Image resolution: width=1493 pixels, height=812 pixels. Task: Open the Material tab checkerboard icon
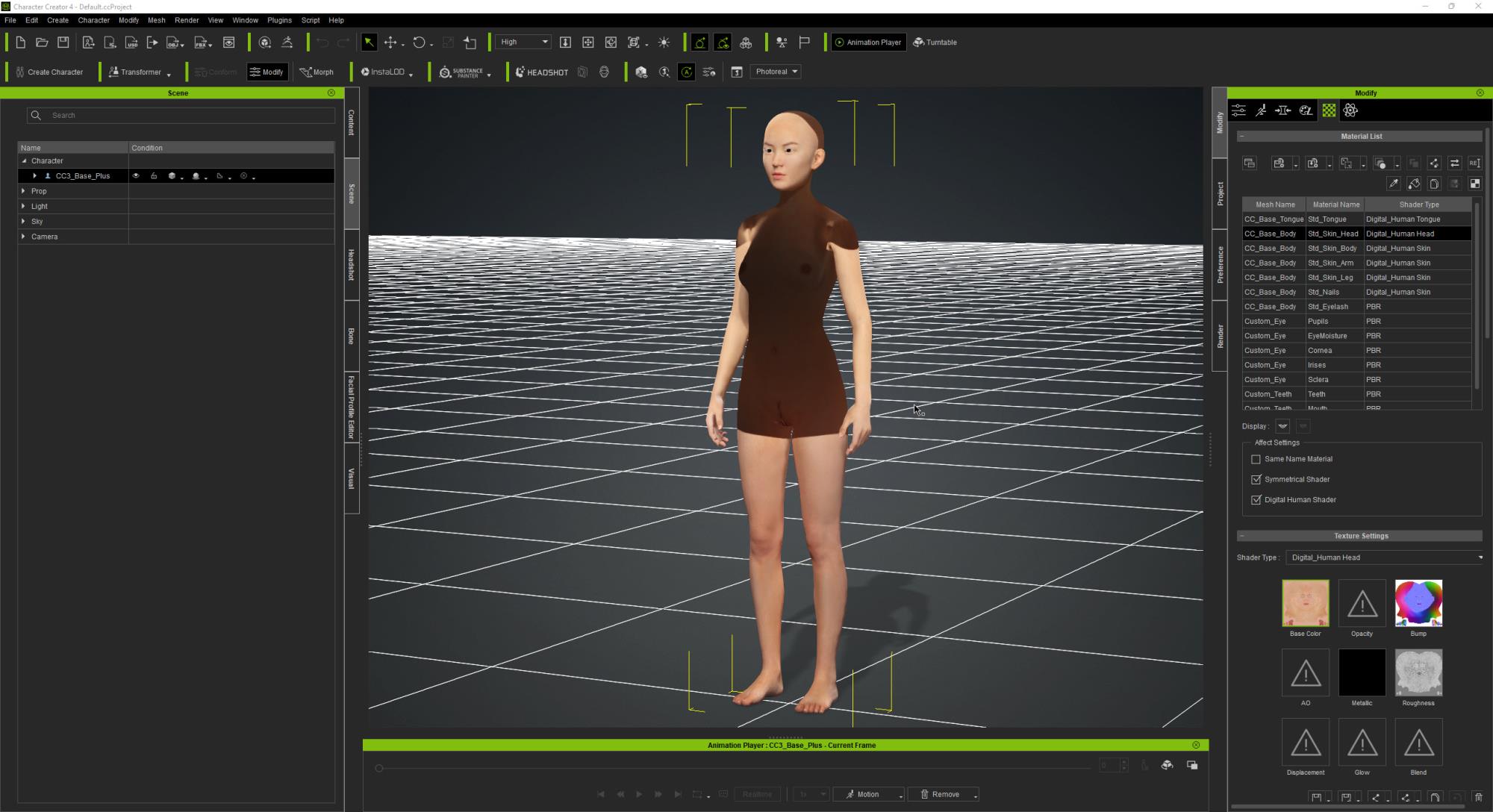(1329, 110)
